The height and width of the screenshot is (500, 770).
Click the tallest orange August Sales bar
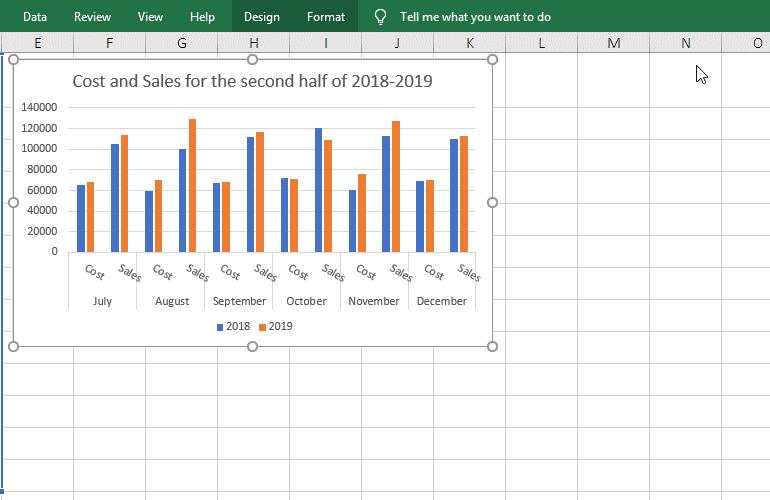(x=193, y=185)
